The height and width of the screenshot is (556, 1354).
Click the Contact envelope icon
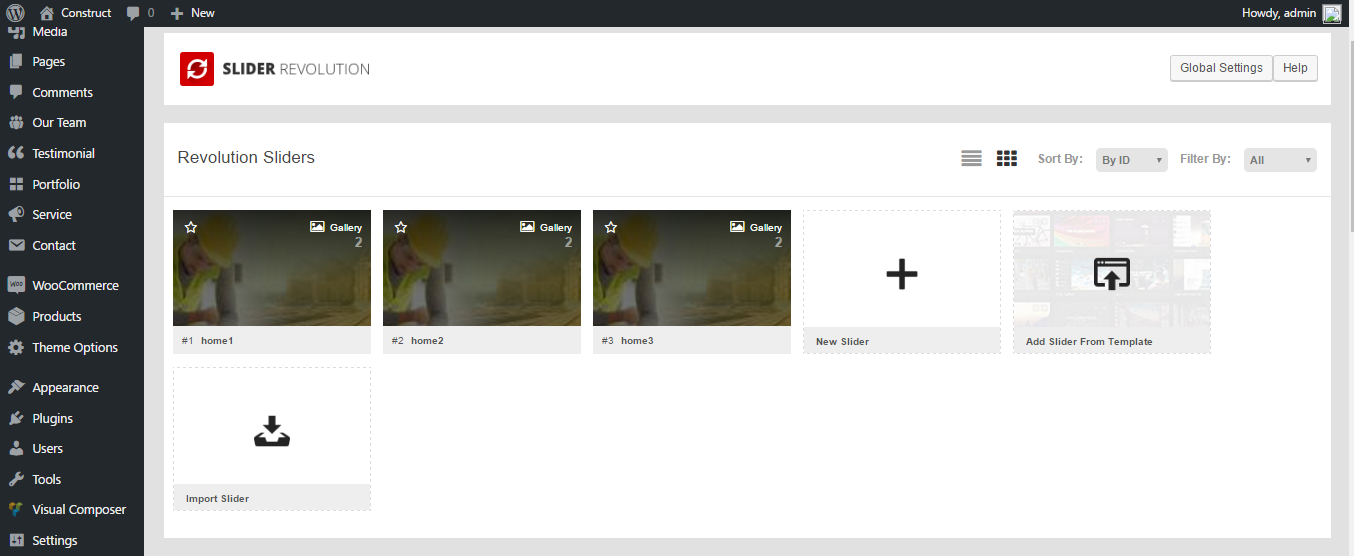[16, 245]
